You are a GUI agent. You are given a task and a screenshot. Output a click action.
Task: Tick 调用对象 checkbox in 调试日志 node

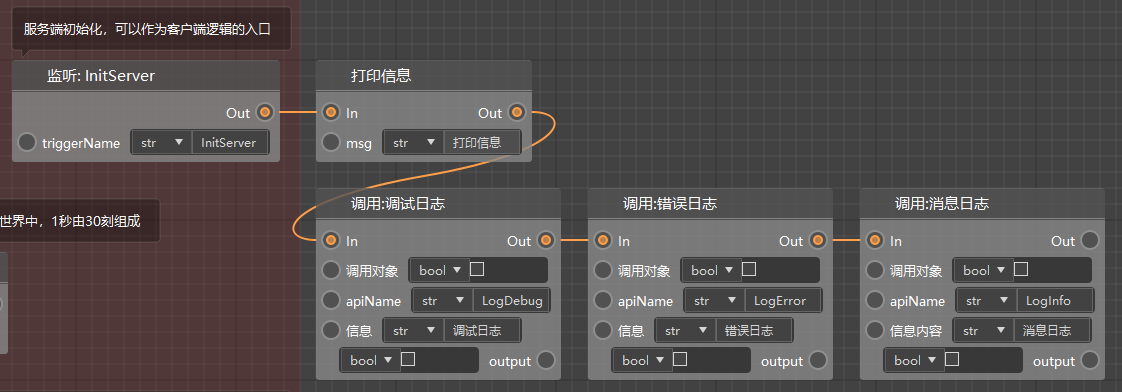477,270
